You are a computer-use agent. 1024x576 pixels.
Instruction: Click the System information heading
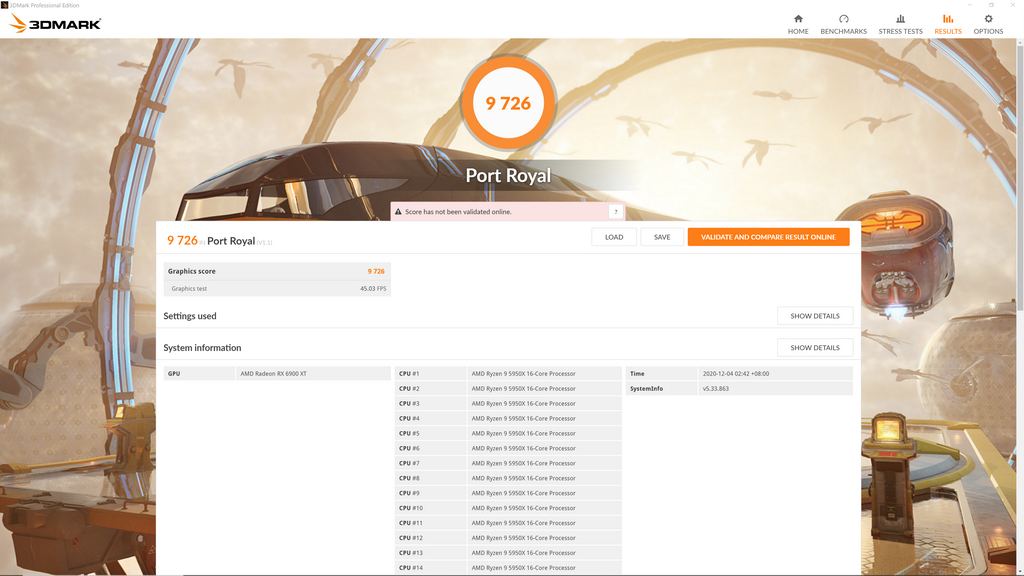pos(202,347)
